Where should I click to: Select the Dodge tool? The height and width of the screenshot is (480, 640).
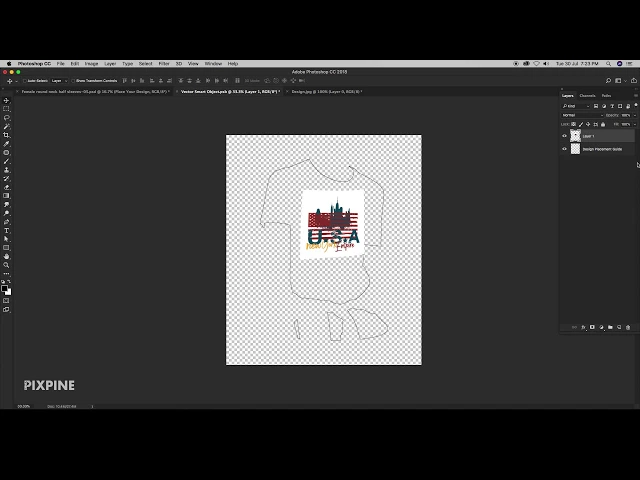6,213
